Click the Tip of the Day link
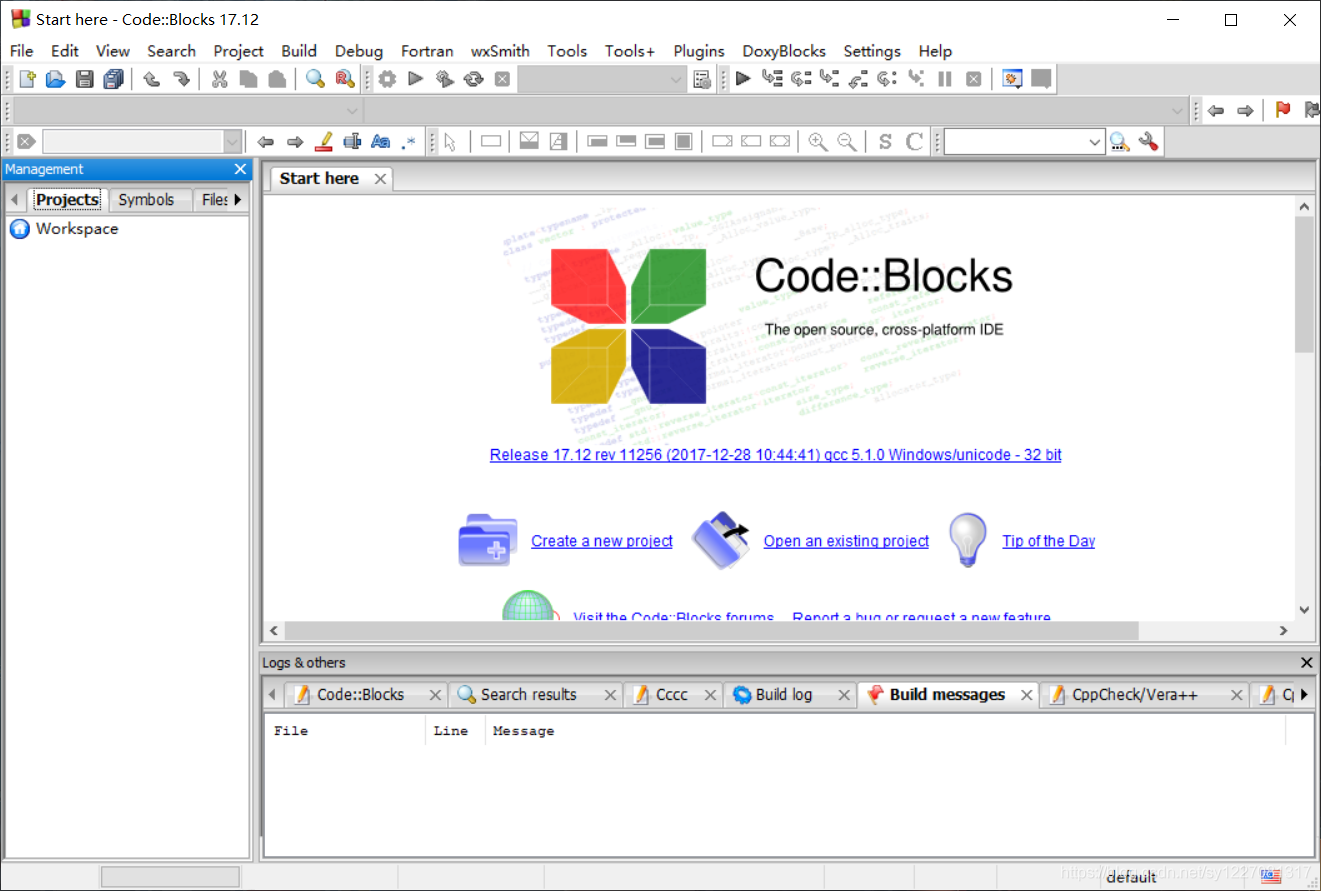Viewport: 1321px width, 891px height. tap(1049, 541)
